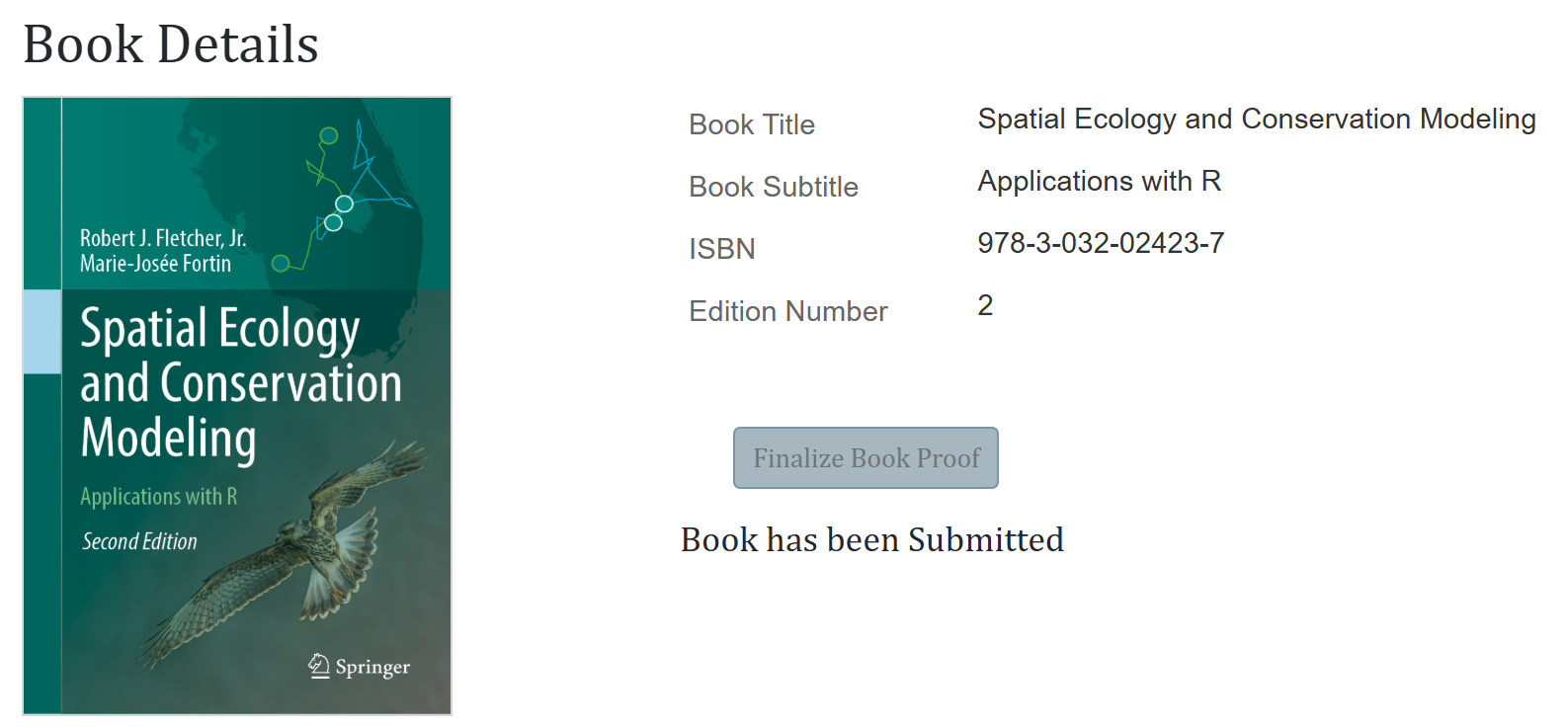1568x727 pixels.
Task: Click the Second Edition text on cover
Action: (x=139, y=541)
